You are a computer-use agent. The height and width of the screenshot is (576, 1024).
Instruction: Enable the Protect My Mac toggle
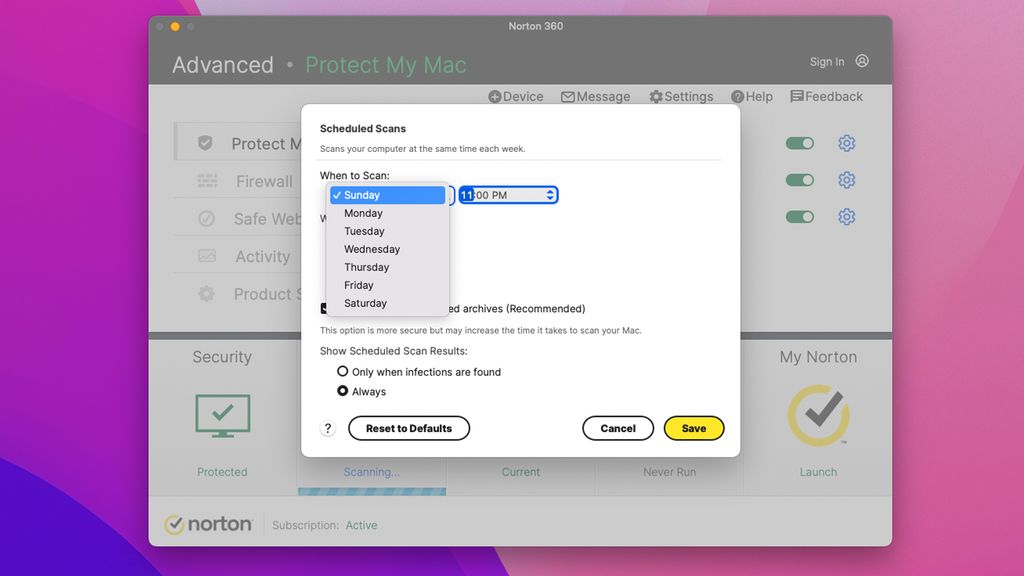(x=800, y=143)
